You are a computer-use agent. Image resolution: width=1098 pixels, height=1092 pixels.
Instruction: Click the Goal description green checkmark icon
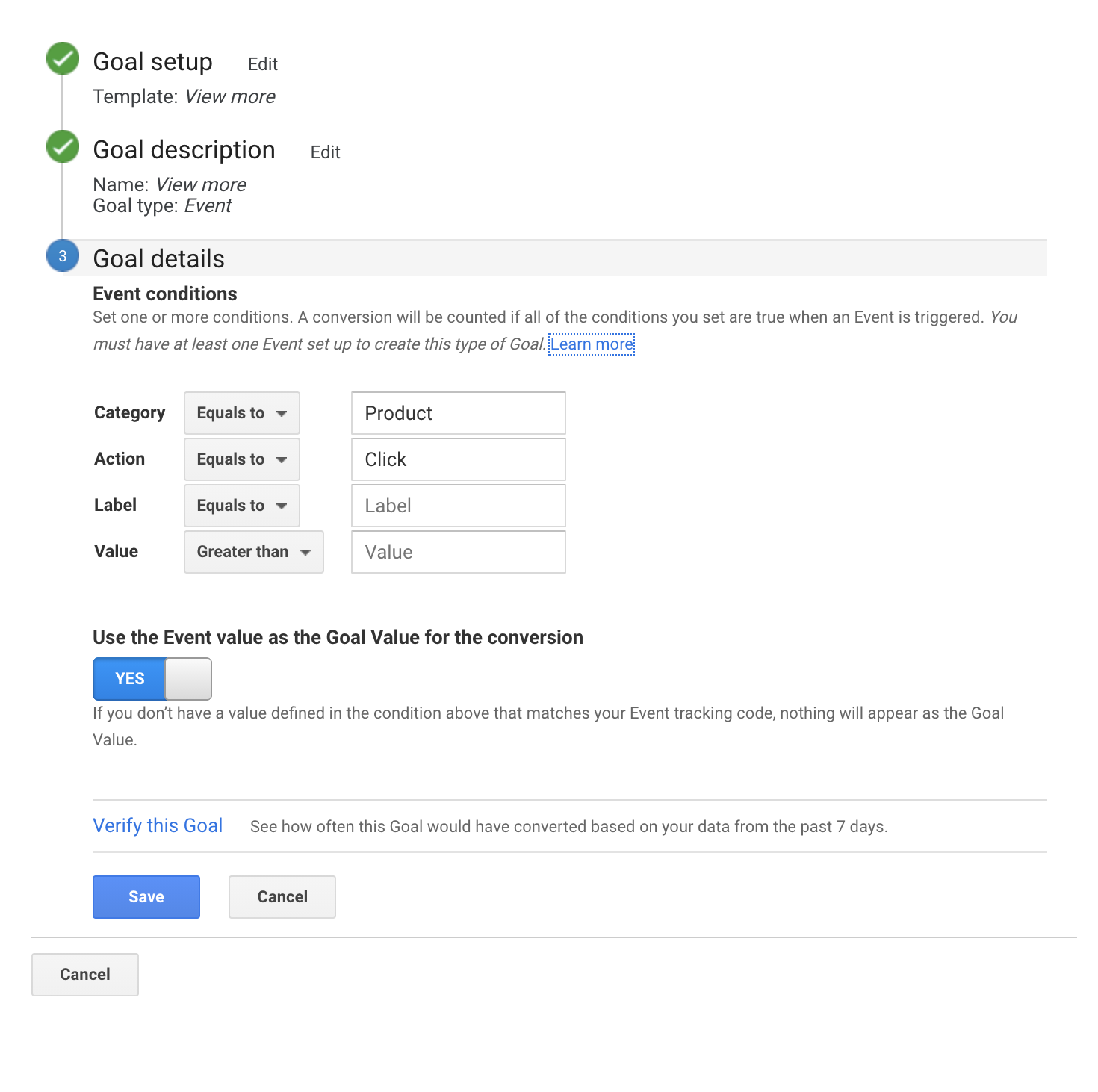tap(63, 147)
